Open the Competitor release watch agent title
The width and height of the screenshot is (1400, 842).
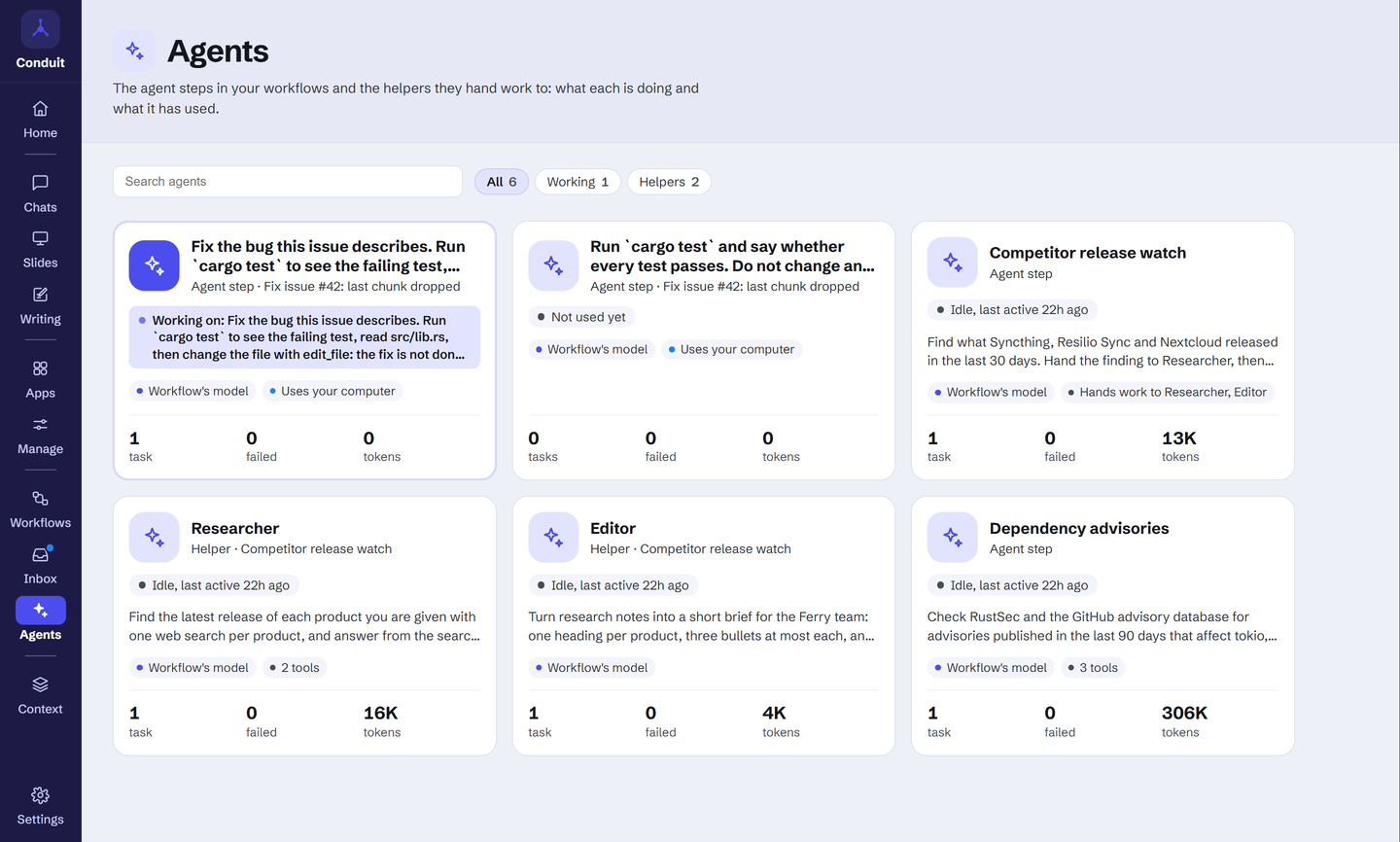[1088, 253]
